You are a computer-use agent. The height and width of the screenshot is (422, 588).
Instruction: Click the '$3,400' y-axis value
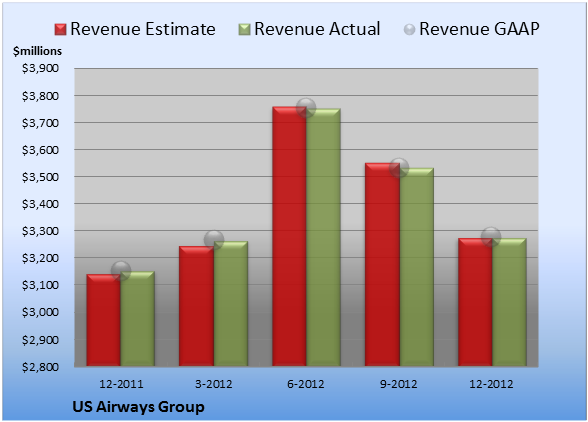pos(40,204)
